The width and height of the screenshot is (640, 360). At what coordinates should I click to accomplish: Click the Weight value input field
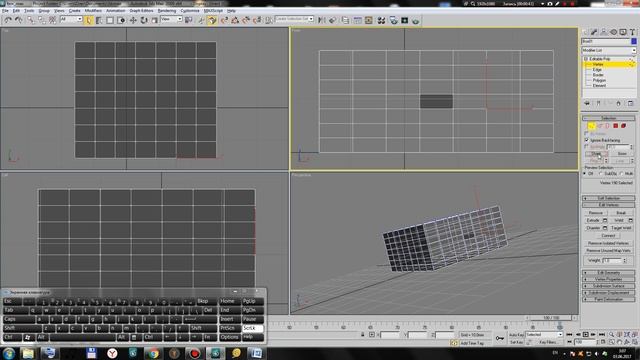(611, 260)
